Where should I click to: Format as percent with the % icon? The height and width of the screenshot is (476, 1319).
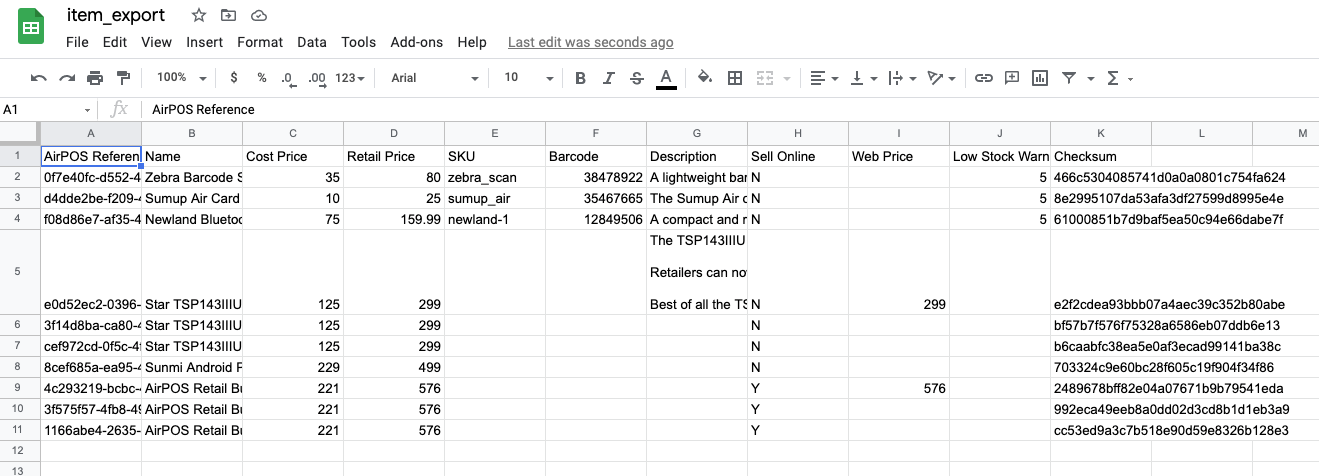click(262, 78)
